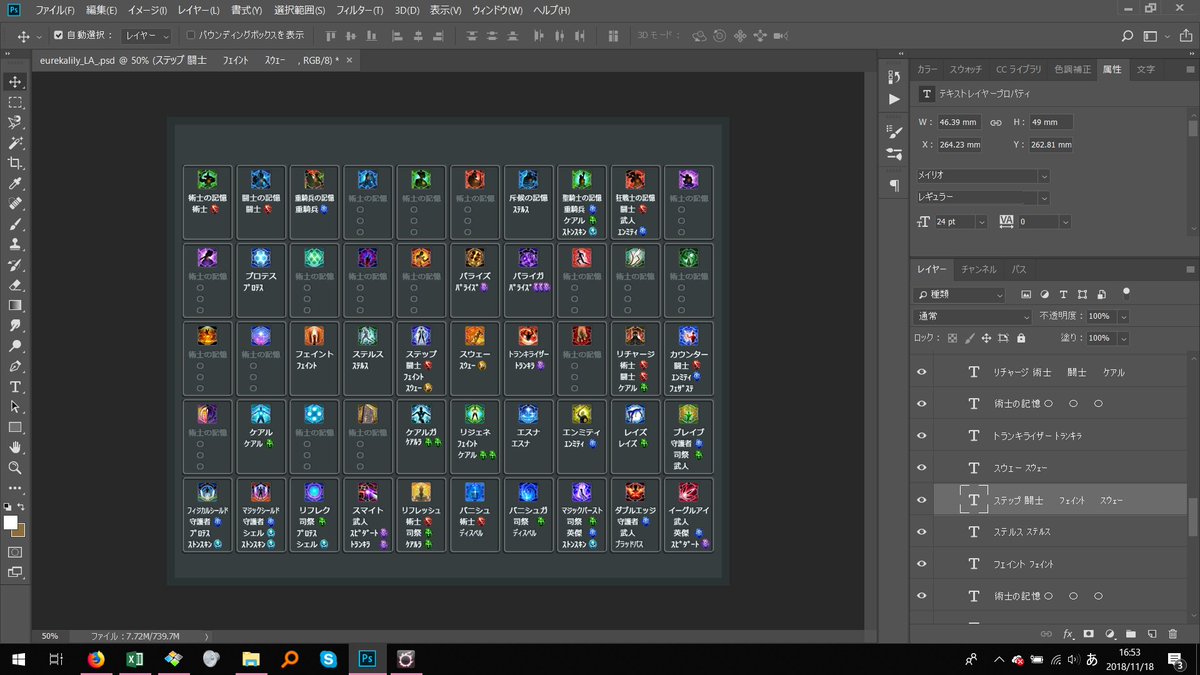Open the fx layer style menu

(1068, 634)
